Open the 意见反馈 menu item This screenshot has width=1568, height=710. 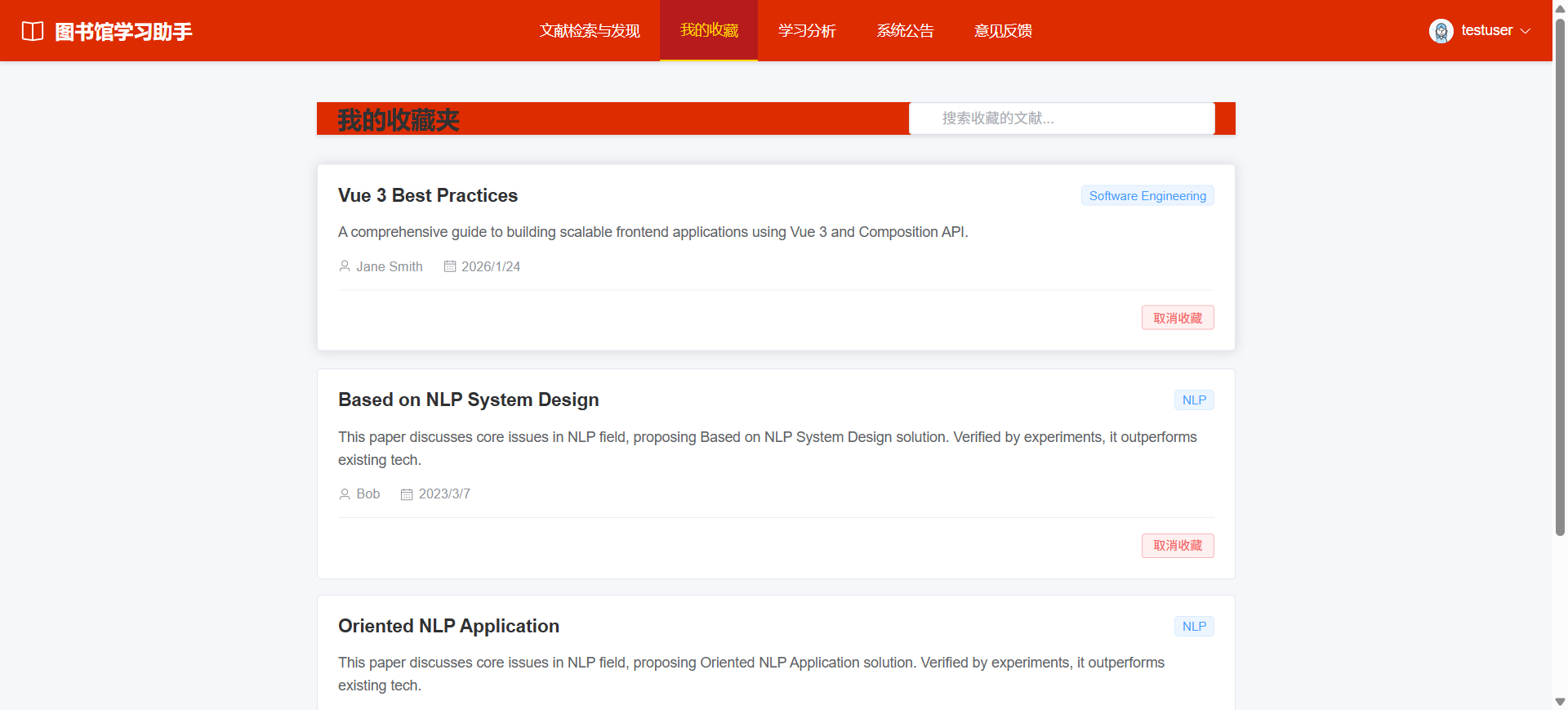pyautogui.click(x=1003, y=31)
